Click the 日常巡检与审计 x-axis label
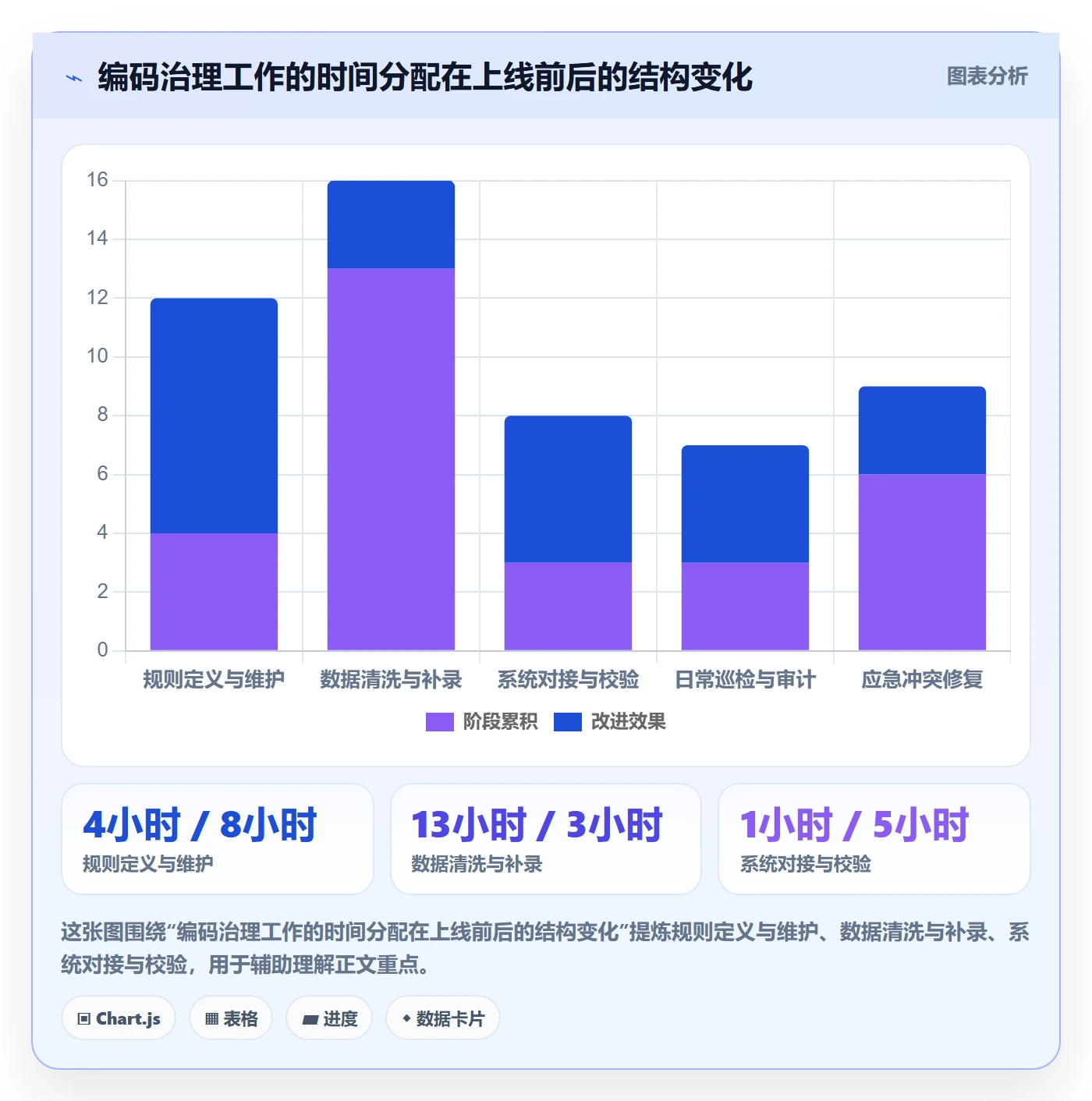This screenshot has width=1092, height=1101. tap(745, 680)
